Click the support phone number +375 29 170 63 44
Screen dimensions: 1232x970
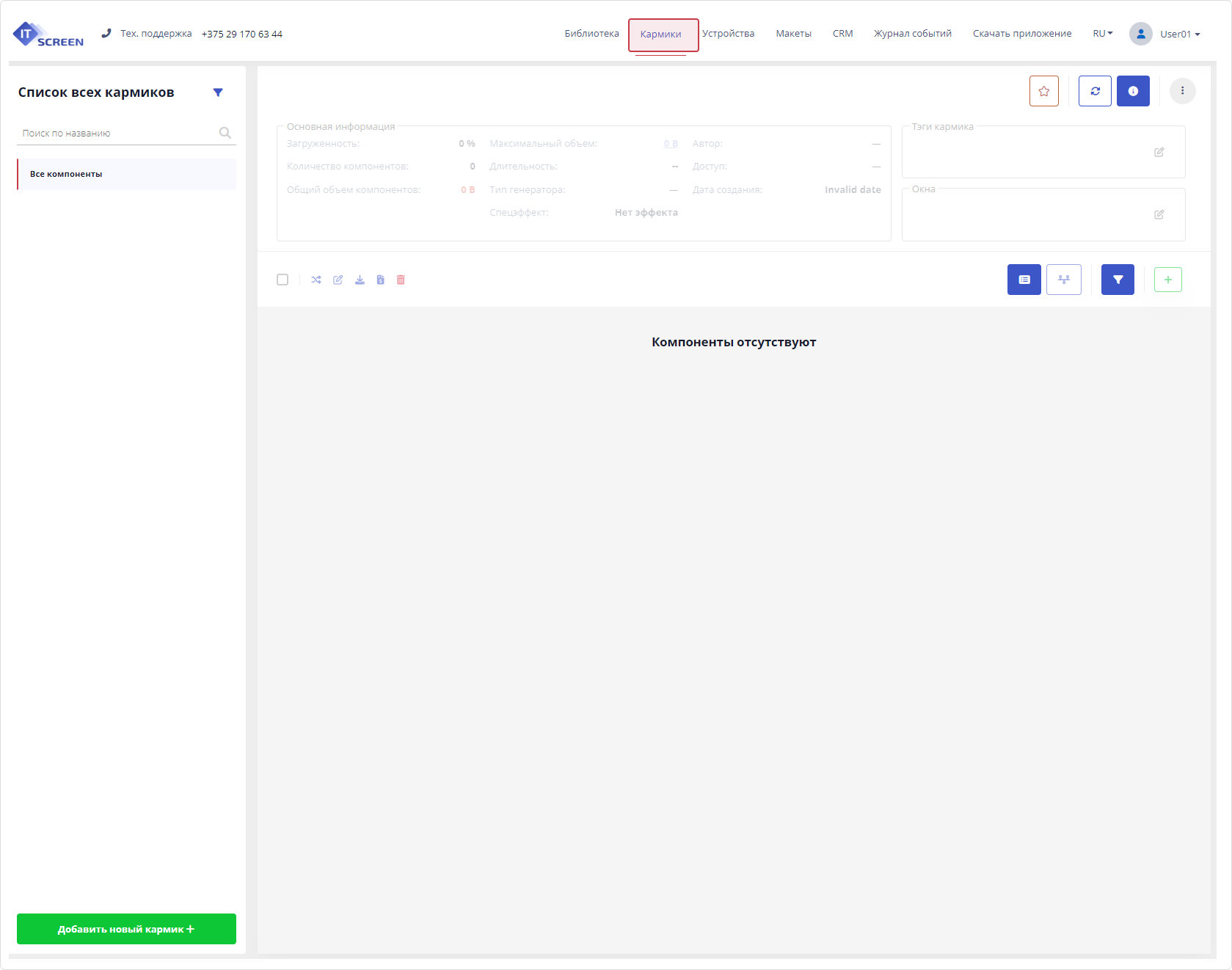242,34
